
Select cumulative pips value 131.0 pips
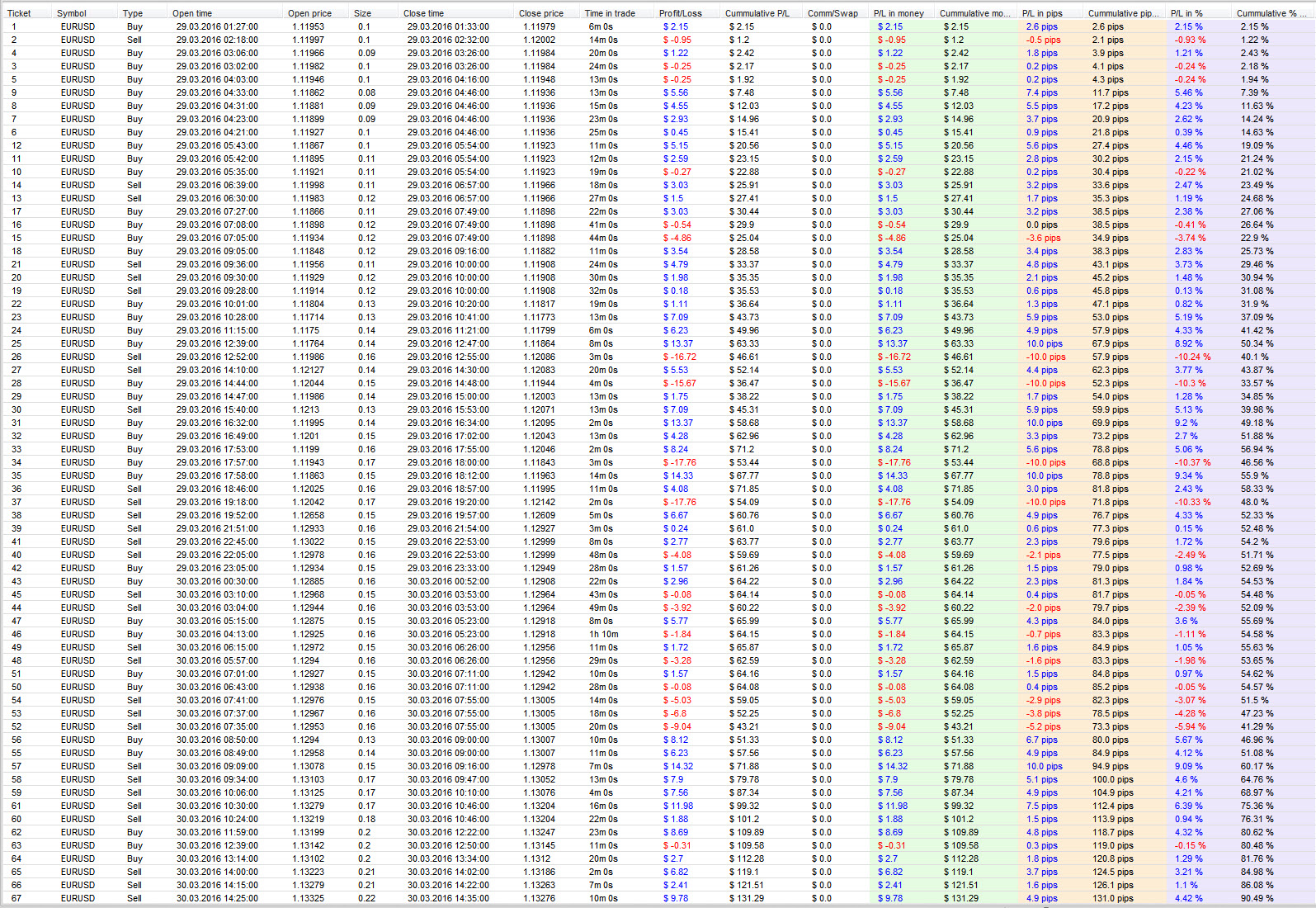coord(1112,898)
